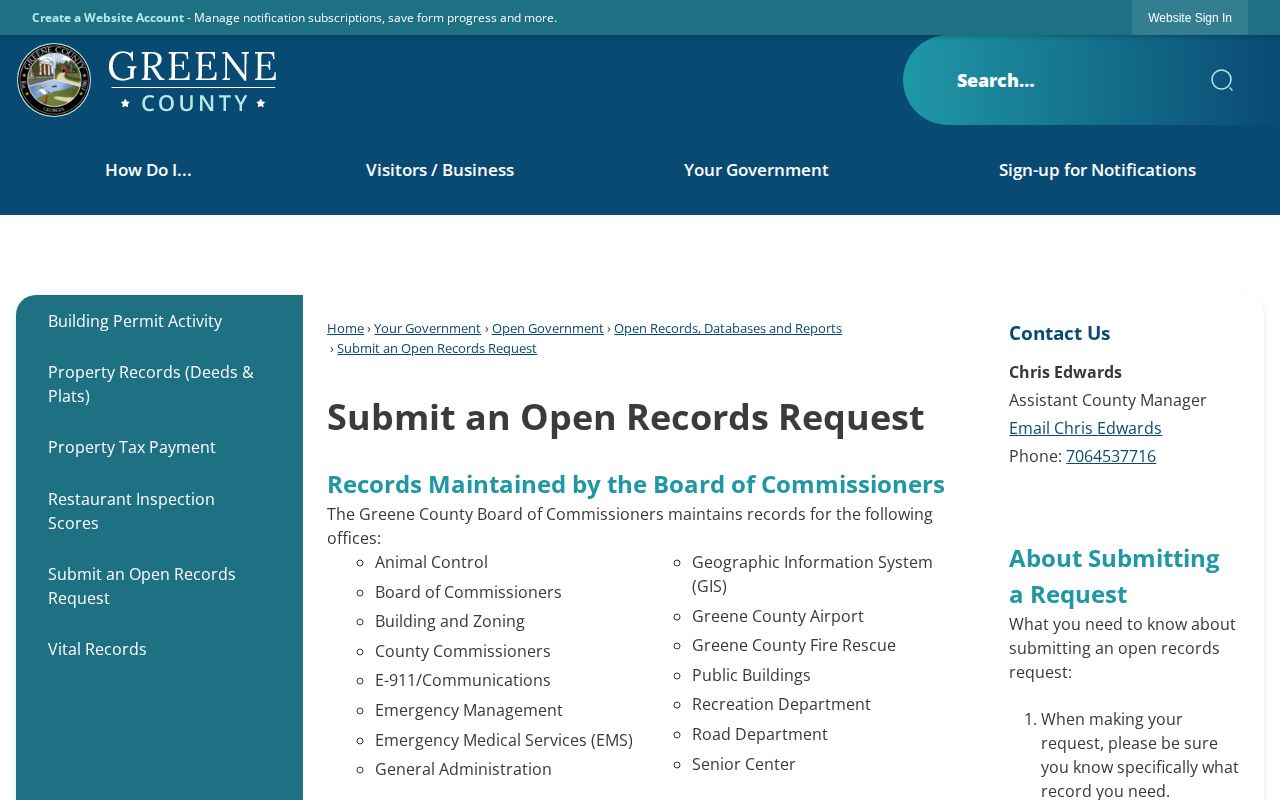The width and height of the screenshot is (1280, 800).
Task: Click the 'Recreation Department' list item
Action: tap(781, 704)
